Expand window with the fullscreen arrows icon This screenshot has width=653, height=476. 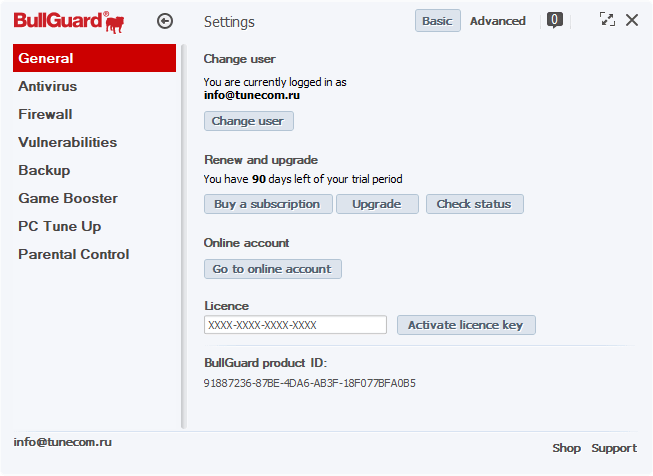[607, 19]
